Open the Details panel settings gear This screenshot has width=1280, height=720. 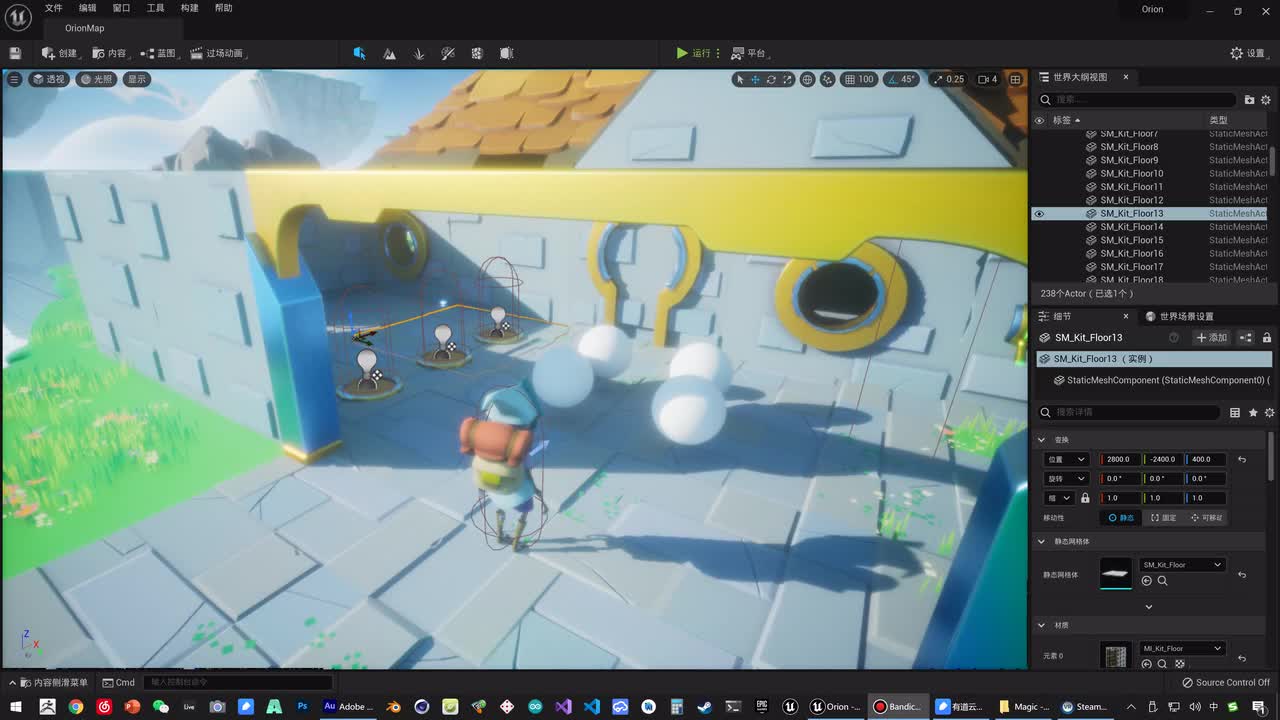pyautogui.click(x=1270, y=412)
